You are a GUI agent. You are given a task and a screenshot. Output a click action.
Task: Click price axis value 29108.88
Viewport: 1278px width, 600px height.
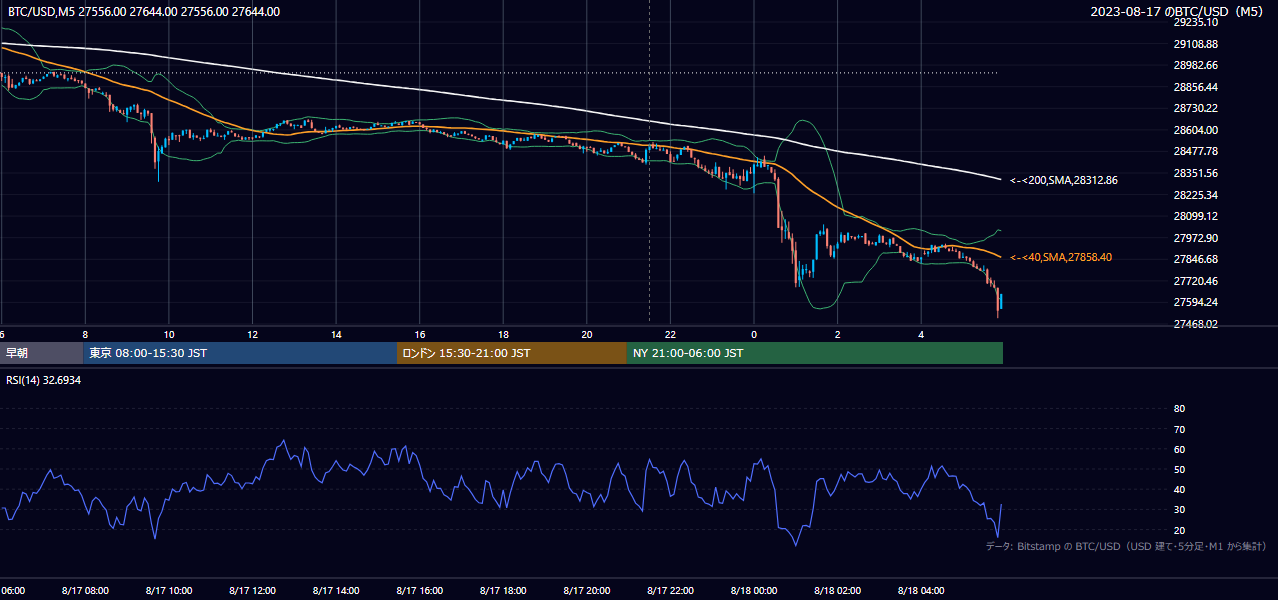1195,44
